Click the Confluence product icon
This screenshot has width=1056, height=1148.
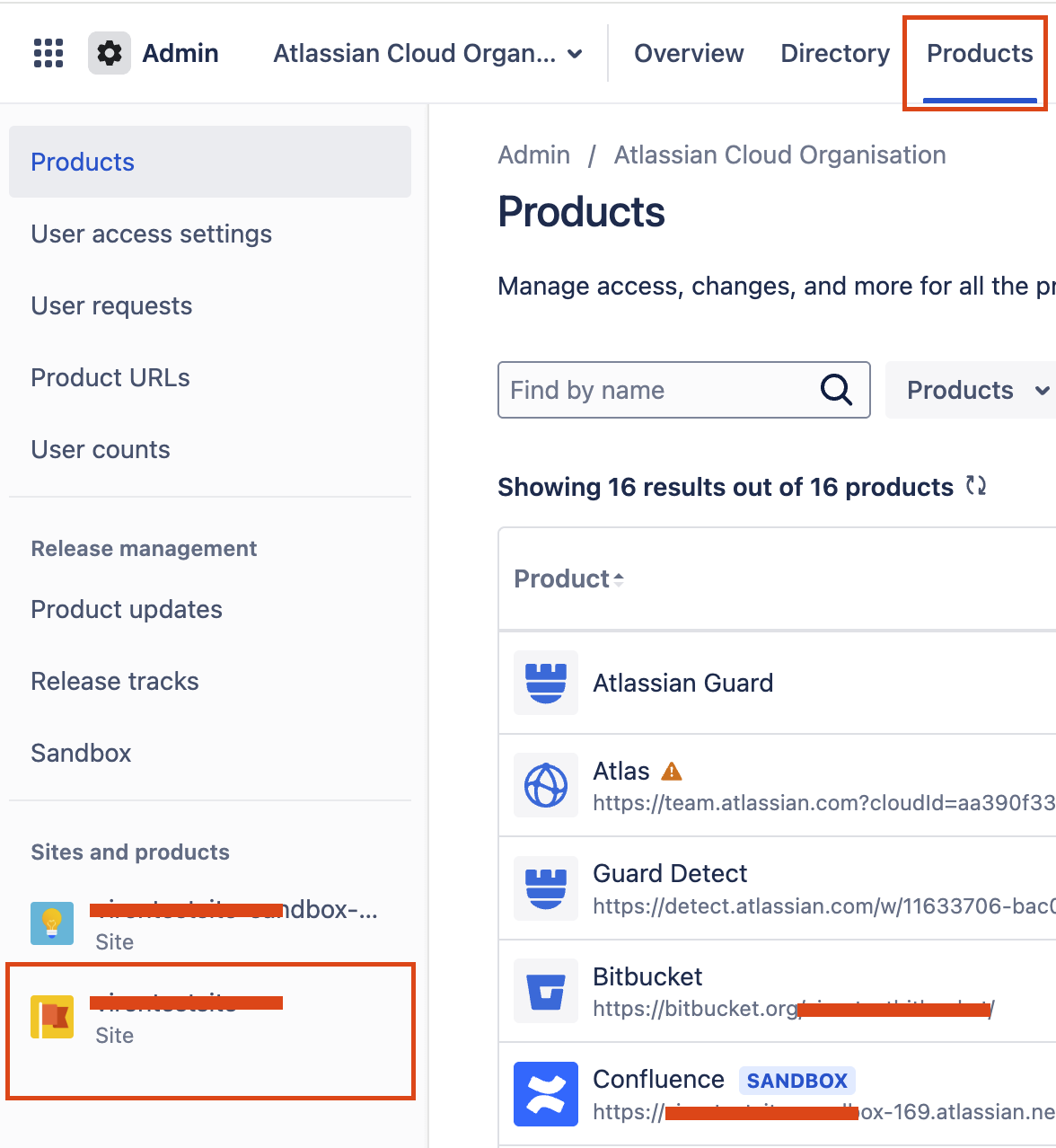point(546,1094)
